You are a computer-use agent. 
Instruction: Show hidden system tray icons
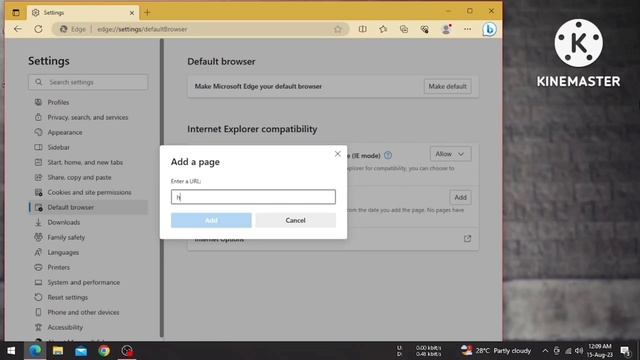545,351
